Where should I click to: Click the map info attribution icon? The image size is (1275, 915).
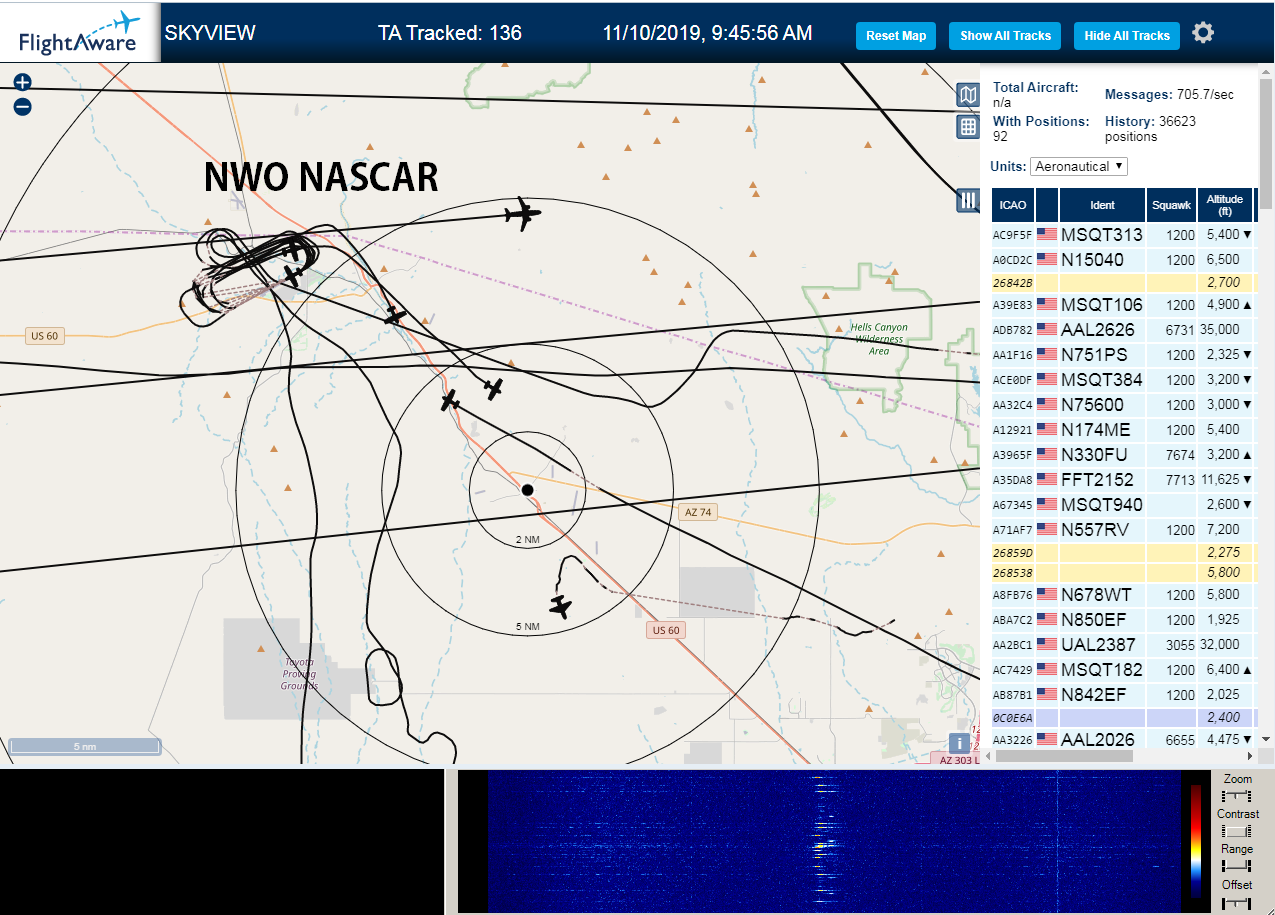click(x=959, y=743)
